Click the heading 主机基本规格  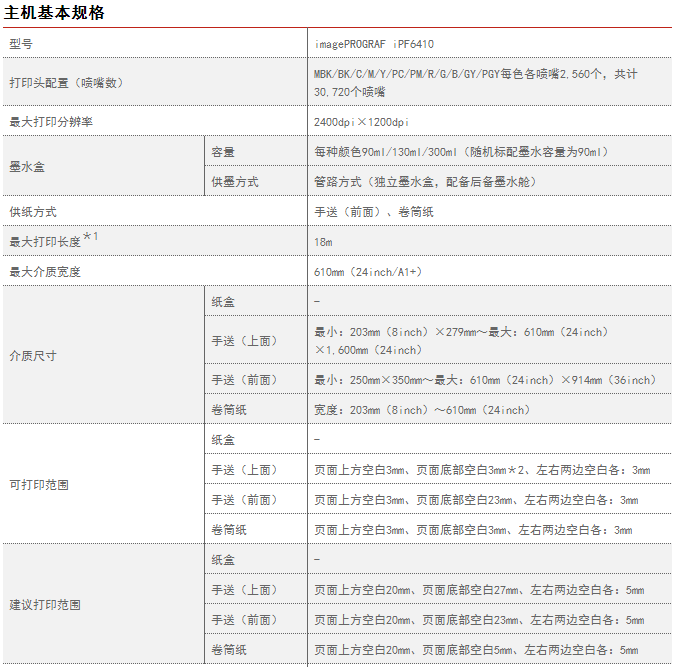click(x=54, y=12)
